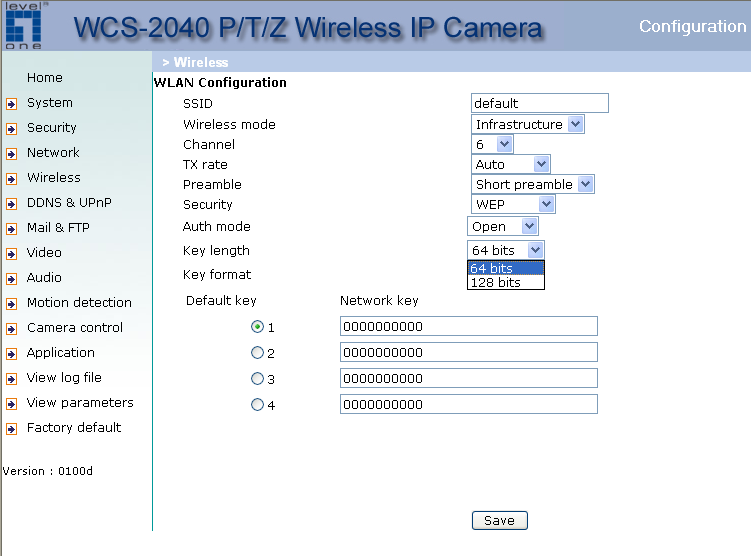Open the Short preamble dropdown
Image resolution: width=751 pixels, height=556 pixels.
[533, 185]
